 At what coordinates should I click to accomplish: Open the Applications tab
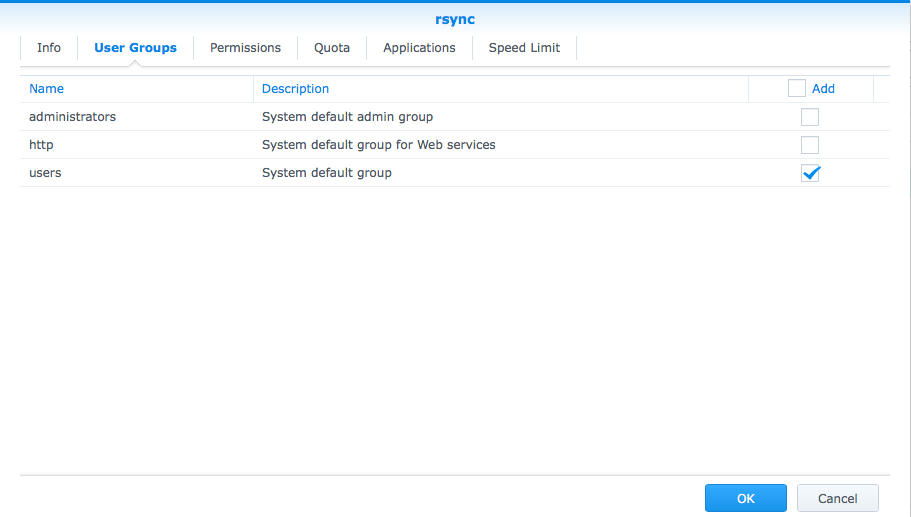(419, 48)
